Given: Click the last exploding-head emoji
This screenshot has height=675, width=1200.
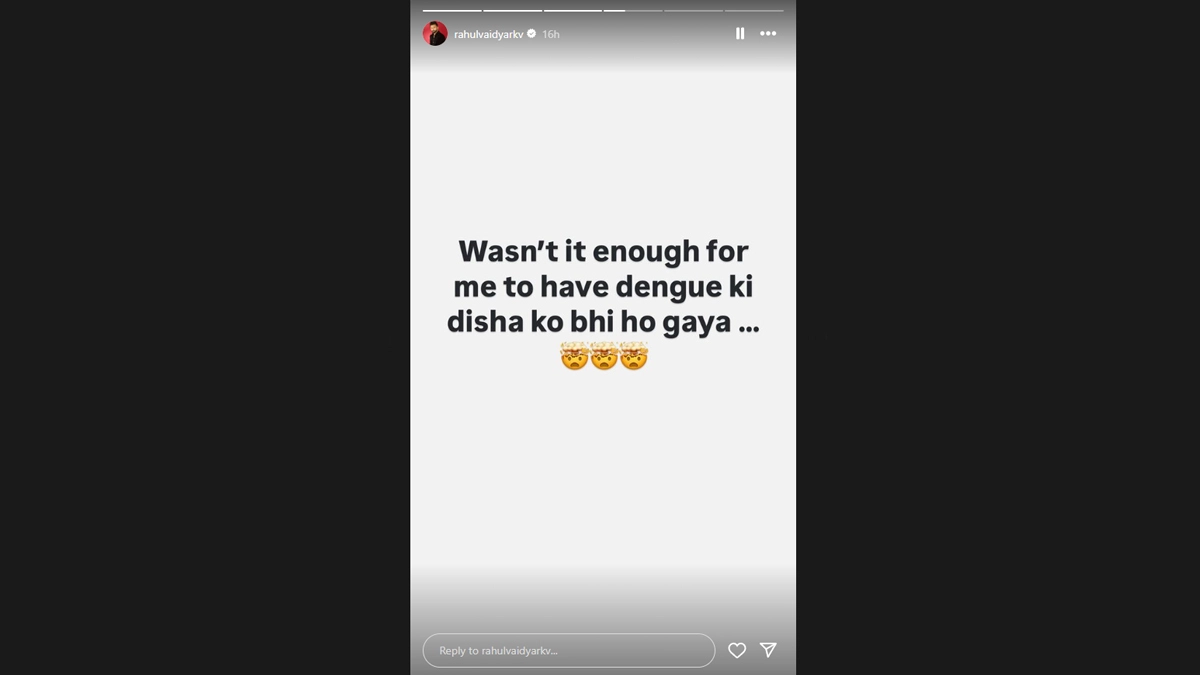Looking at the screenshot, I should coord(634,356).
